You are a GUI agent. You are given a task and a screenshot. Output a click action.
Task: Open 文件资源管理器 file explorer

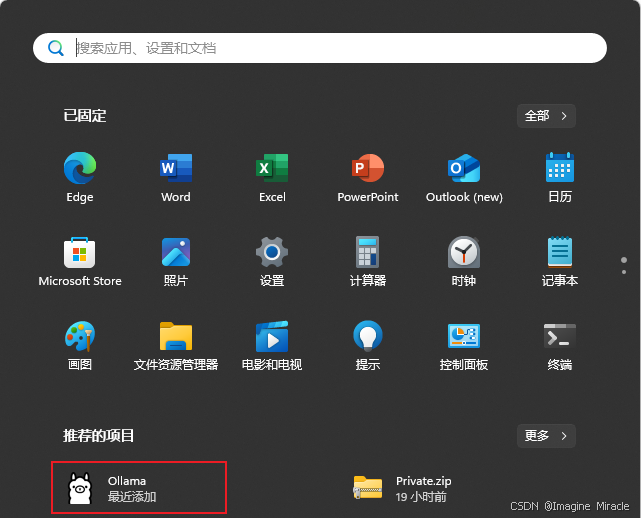pos(176,345)
